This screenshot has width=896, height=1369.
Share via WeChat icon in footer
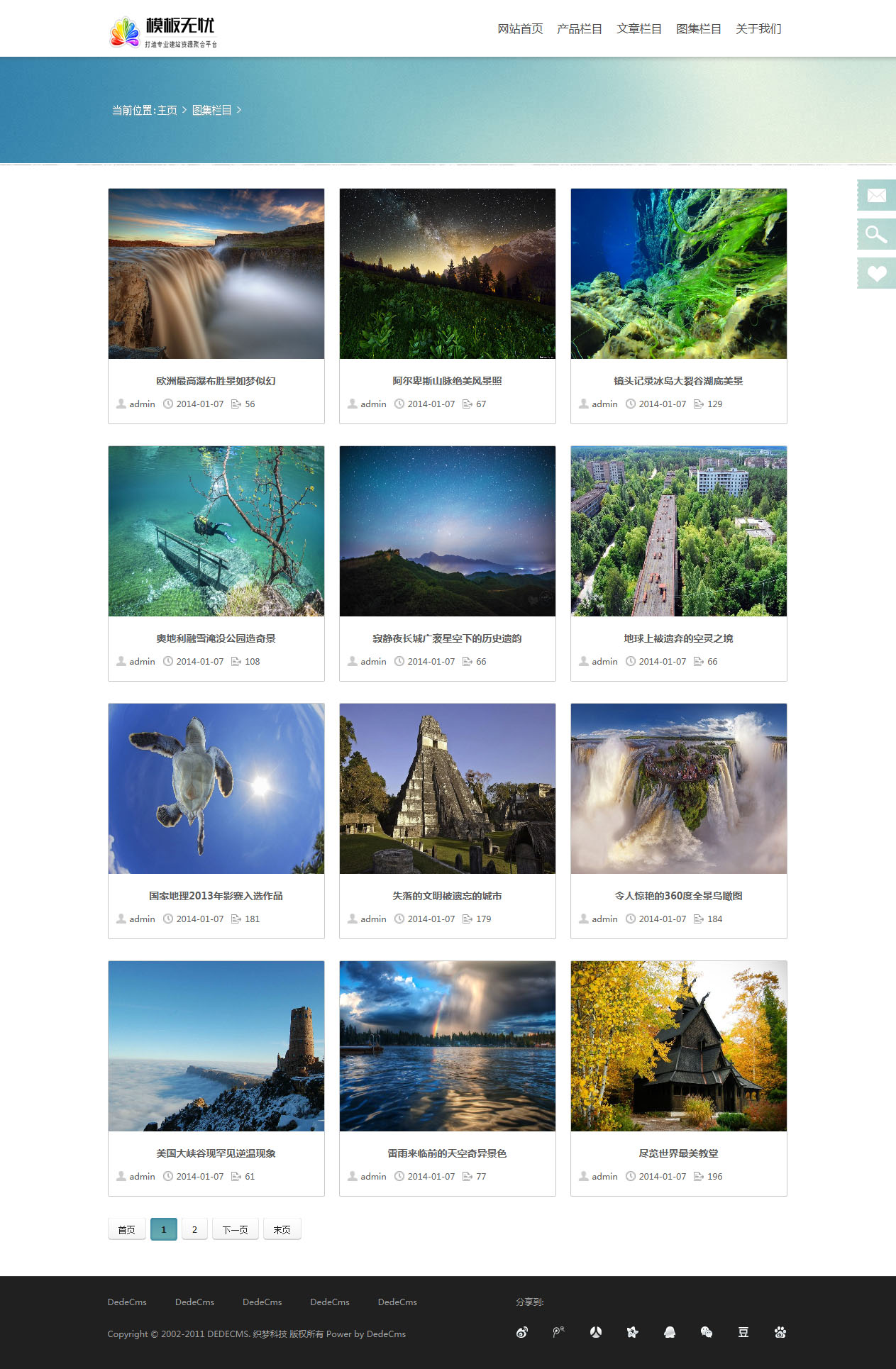coord(707,1332)
